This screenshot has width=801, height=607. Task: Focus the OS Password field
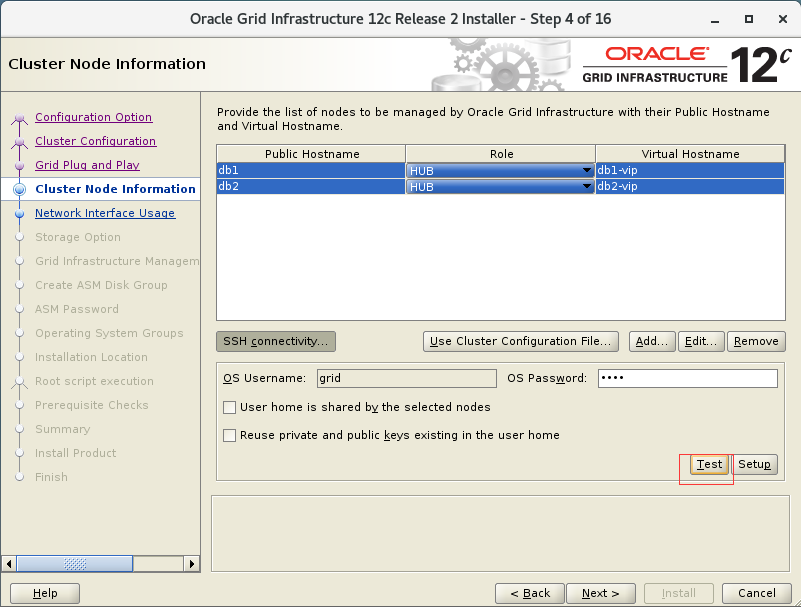[688, 378]
